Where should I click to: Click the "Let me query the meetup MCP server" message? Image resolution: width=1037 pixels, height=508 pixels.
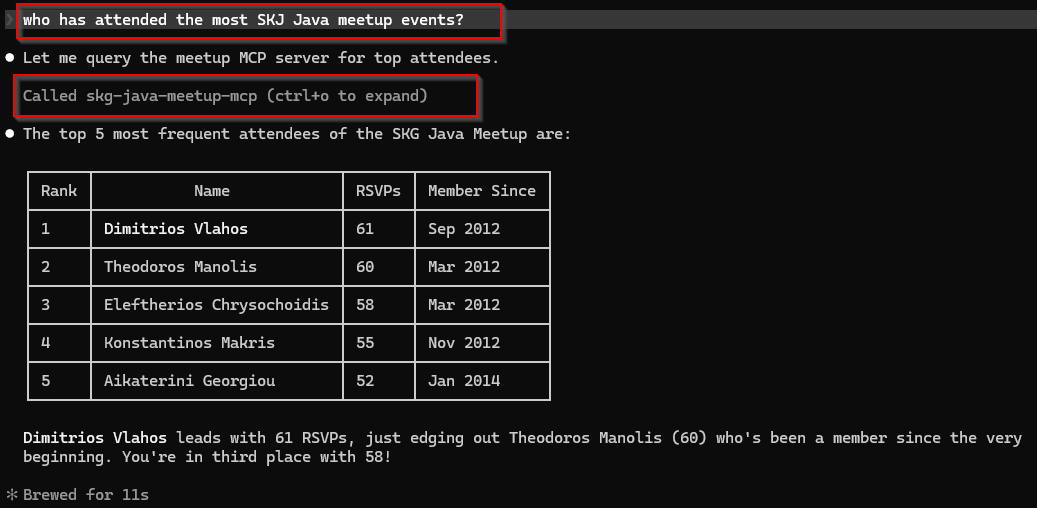point(261,58)
